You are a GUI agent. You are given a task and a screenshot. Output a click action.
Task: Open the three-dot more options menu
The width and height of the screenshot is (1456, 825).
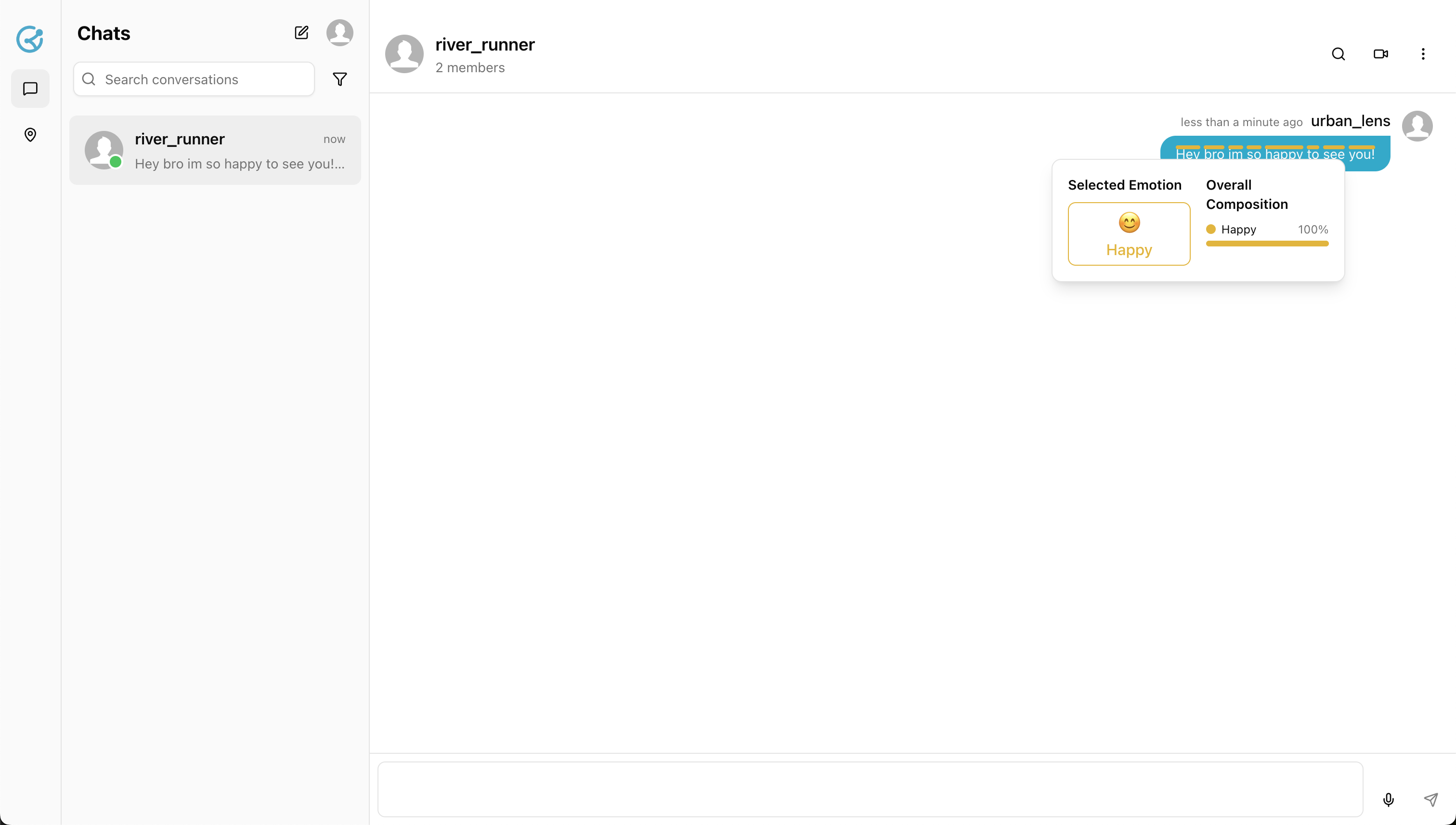[x=1423, y=54]
